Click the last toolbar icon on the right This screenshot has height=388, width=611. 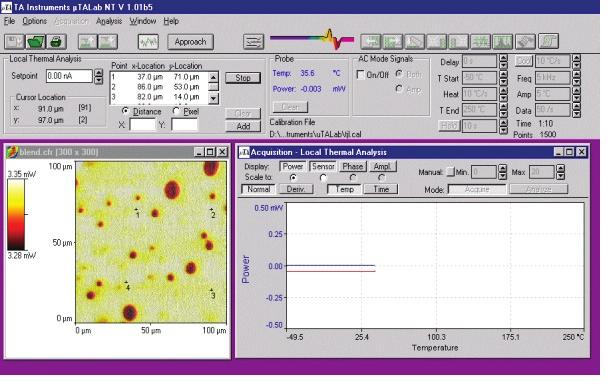[548, 41]
